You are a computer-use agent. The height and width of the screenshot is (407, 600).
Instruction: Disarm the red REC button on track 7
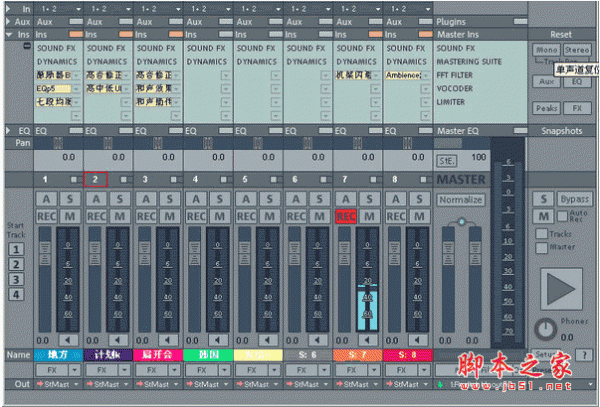[x=346, y=216]
